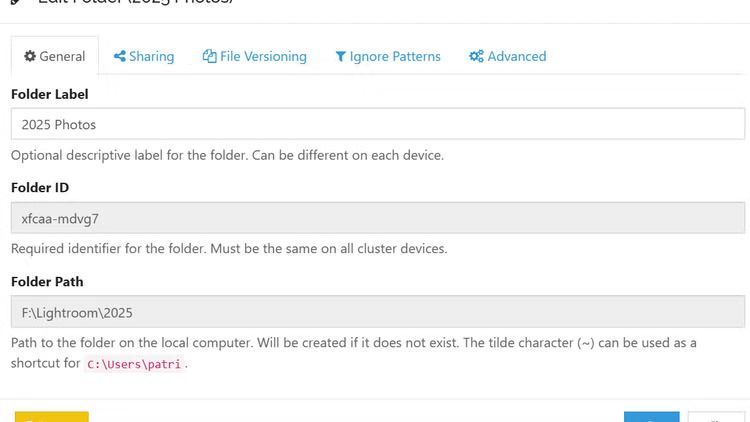Click the funnel filter icon beside Ignore Patterns
The image size is (750, 422).
click(341, 57)
